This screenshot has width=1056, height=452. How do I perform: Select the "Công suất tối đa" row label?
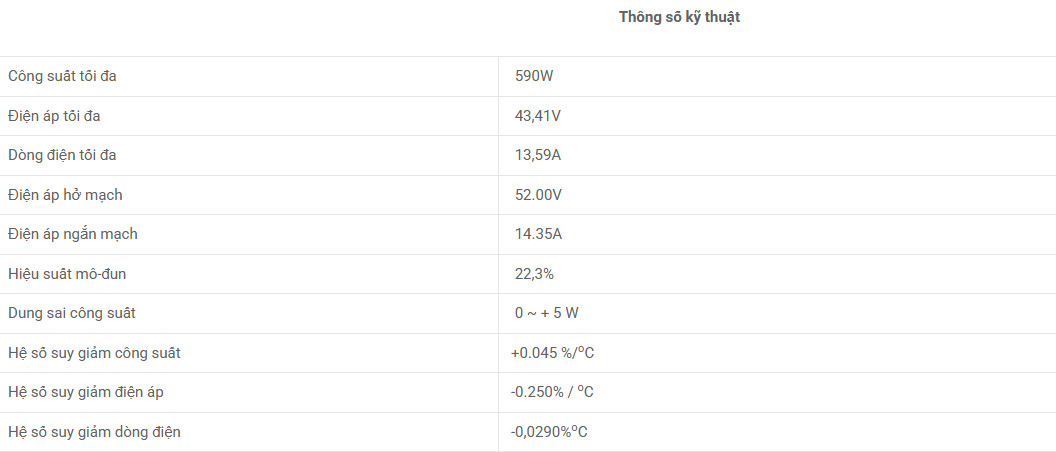pyautogui.click(x=68, y=76)
